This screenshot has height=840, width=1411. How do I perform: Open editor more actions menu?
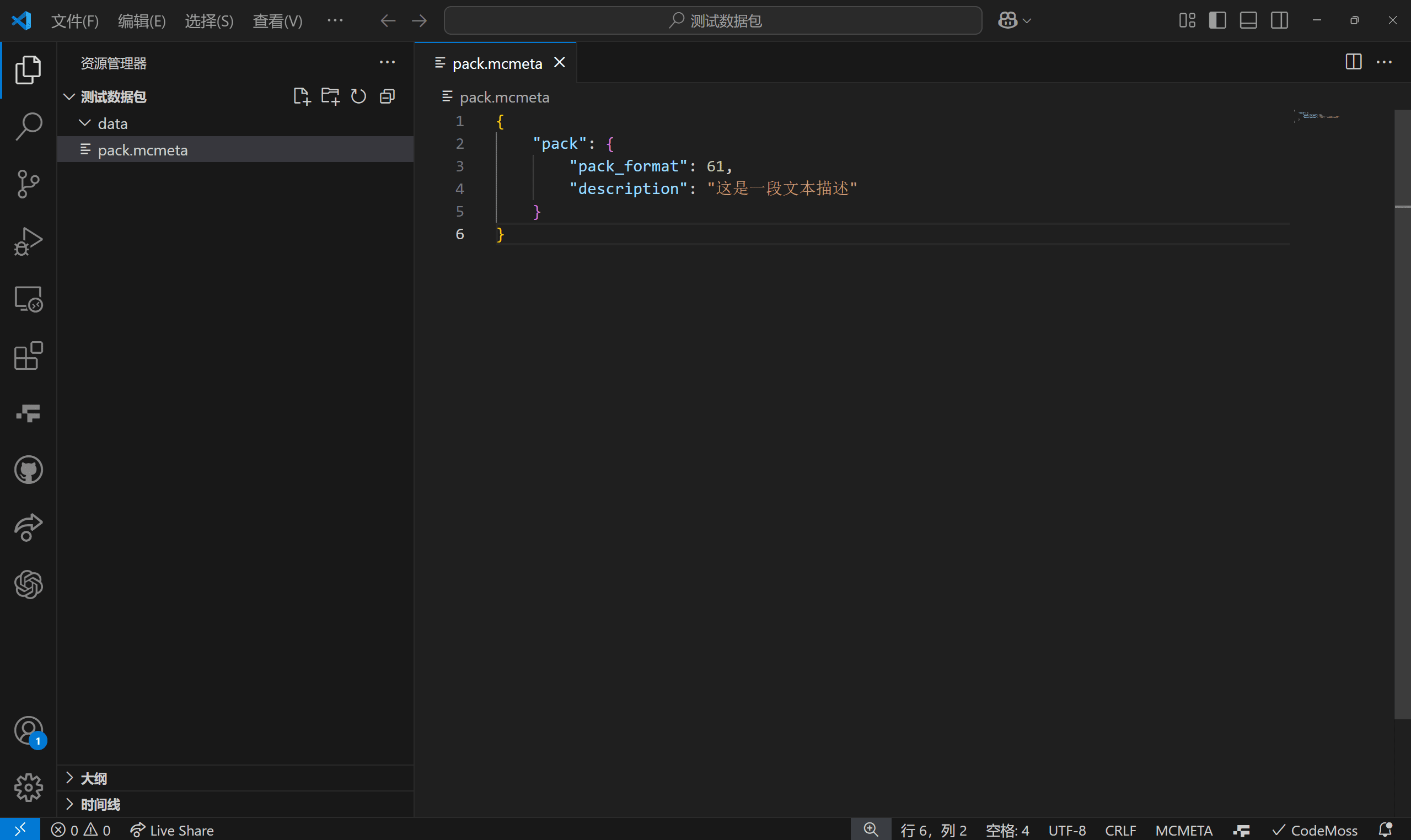tap(1384, 62)
